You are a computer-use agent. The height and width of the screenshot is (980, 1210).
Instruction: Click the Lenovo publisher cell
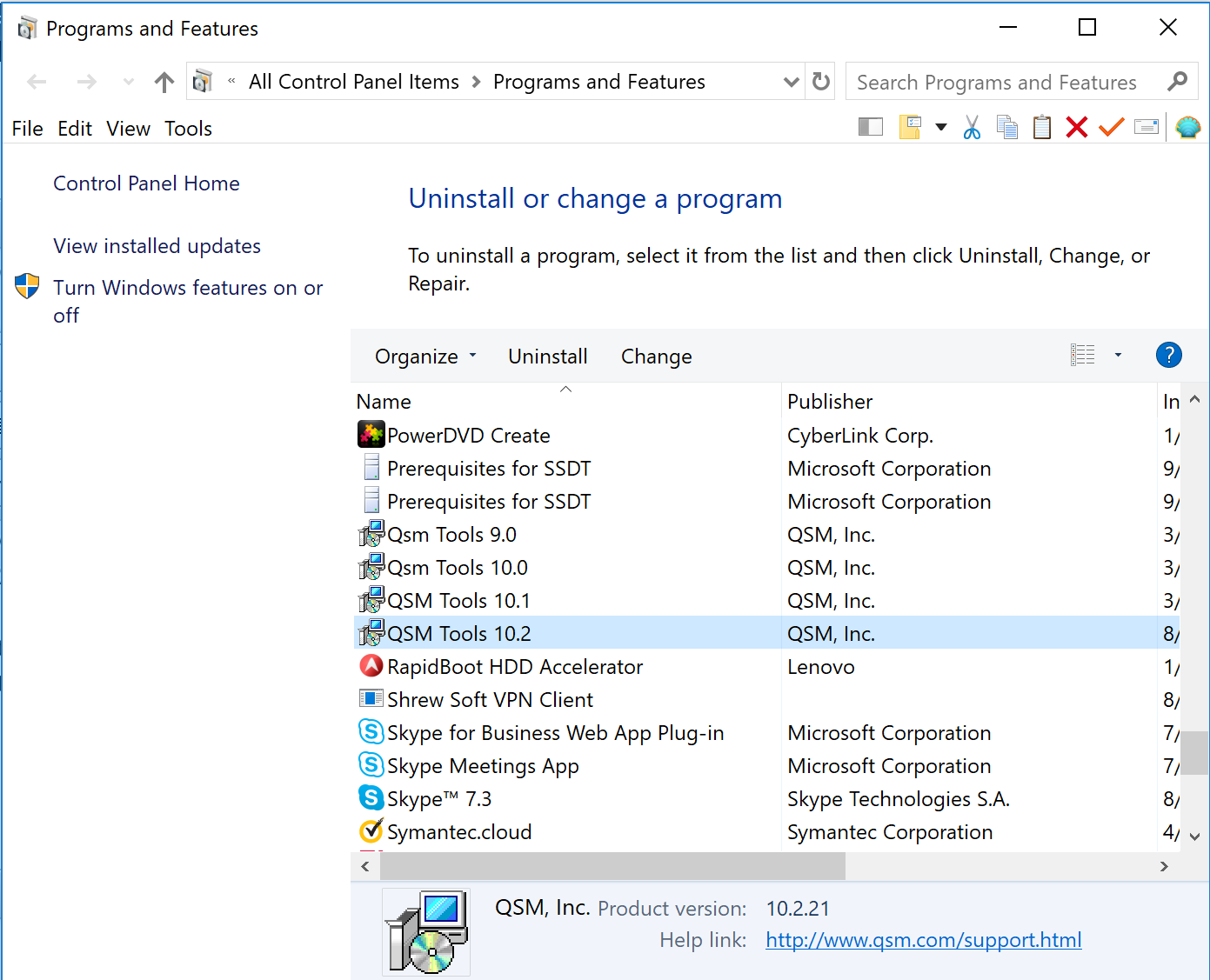(x=821, y=667)
